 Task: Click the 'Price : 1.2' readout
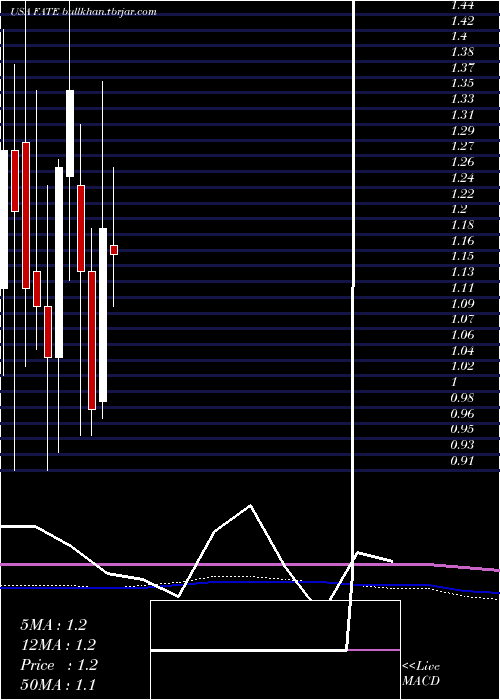[58, 665]
